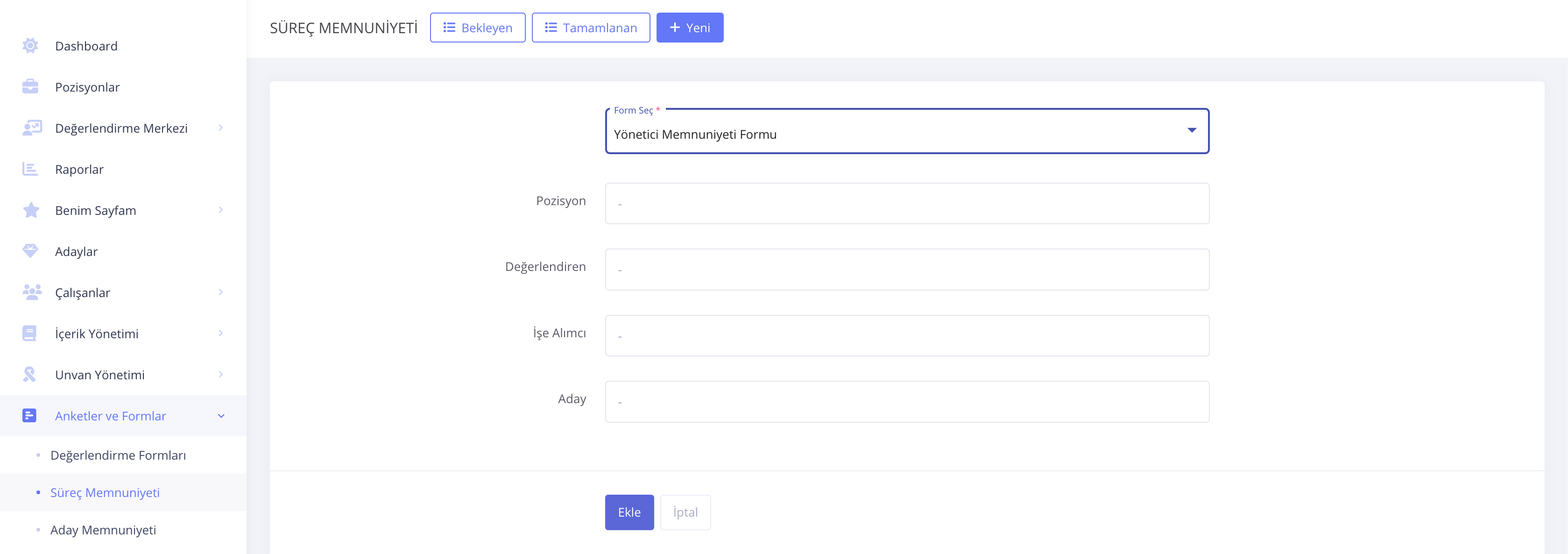The image size is (1568, 554).
Task: Go to Aday Memnuniyeti submenu item
Action: [103, 530]
